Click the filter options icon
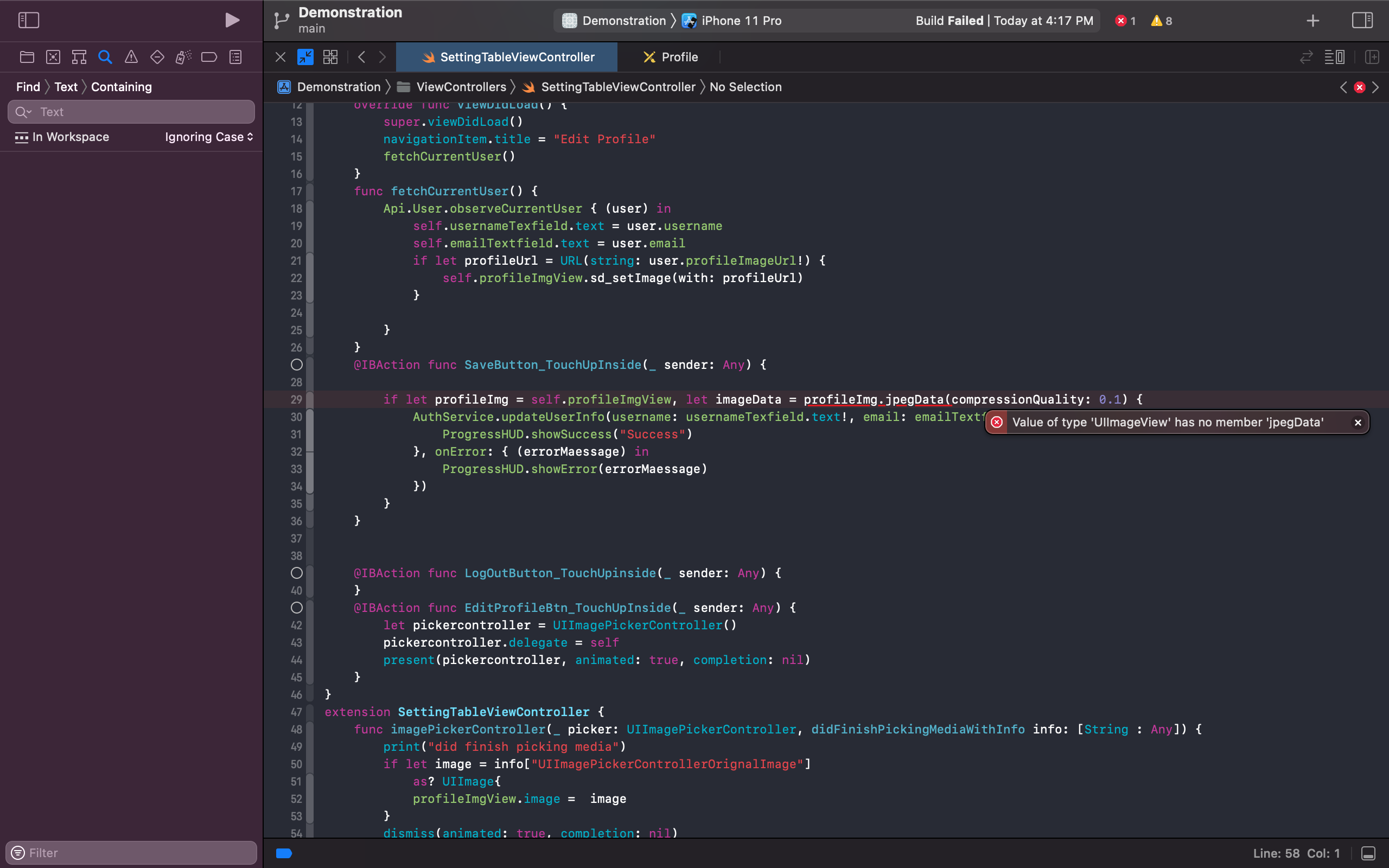 [18, 852]
